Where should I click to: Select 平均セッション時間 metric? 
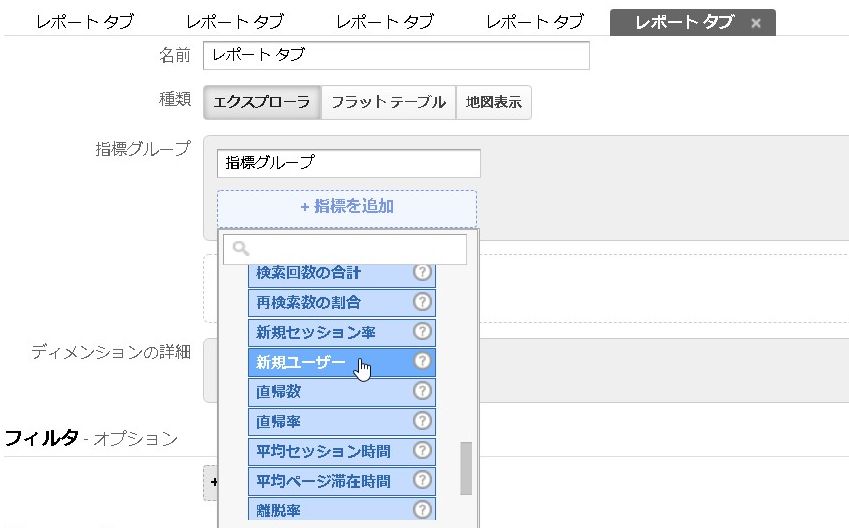tap(323, 451)
